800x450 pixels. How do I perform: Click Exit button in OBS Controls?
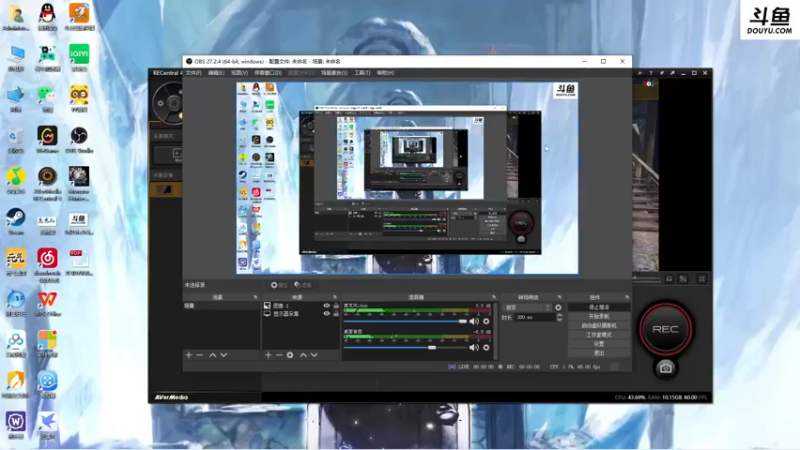click(599, 353)
